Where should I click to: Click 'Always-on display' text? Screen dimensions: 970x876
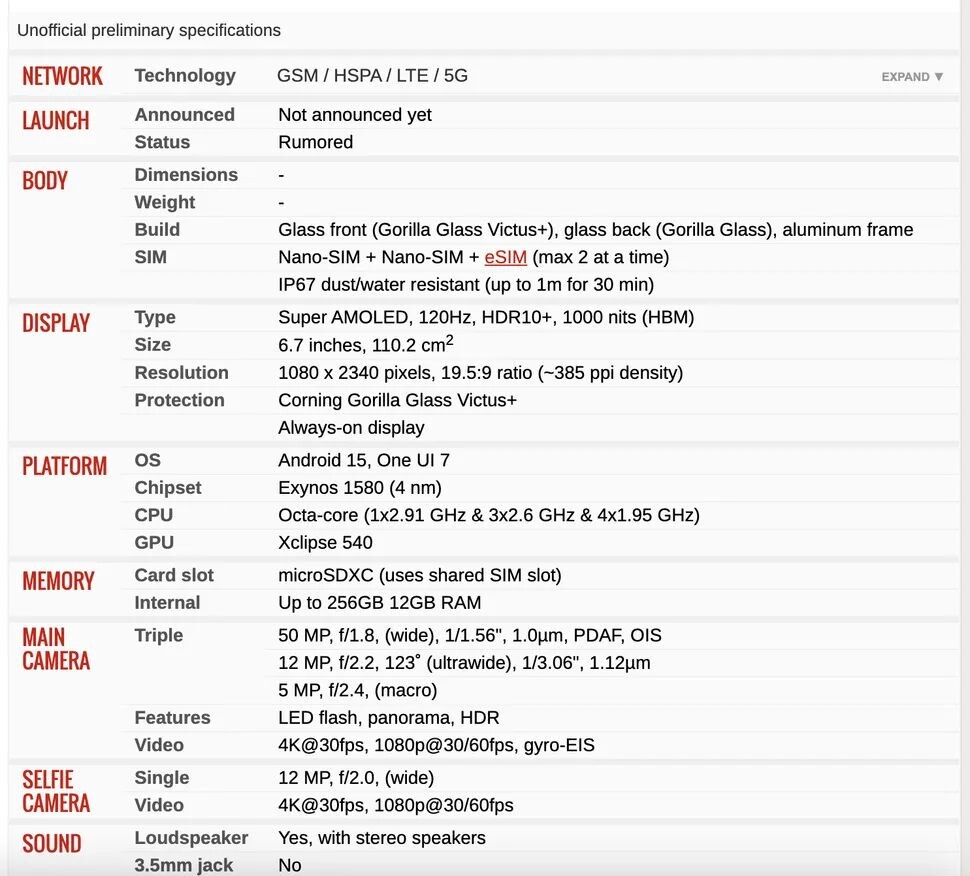tap(351, 428)
